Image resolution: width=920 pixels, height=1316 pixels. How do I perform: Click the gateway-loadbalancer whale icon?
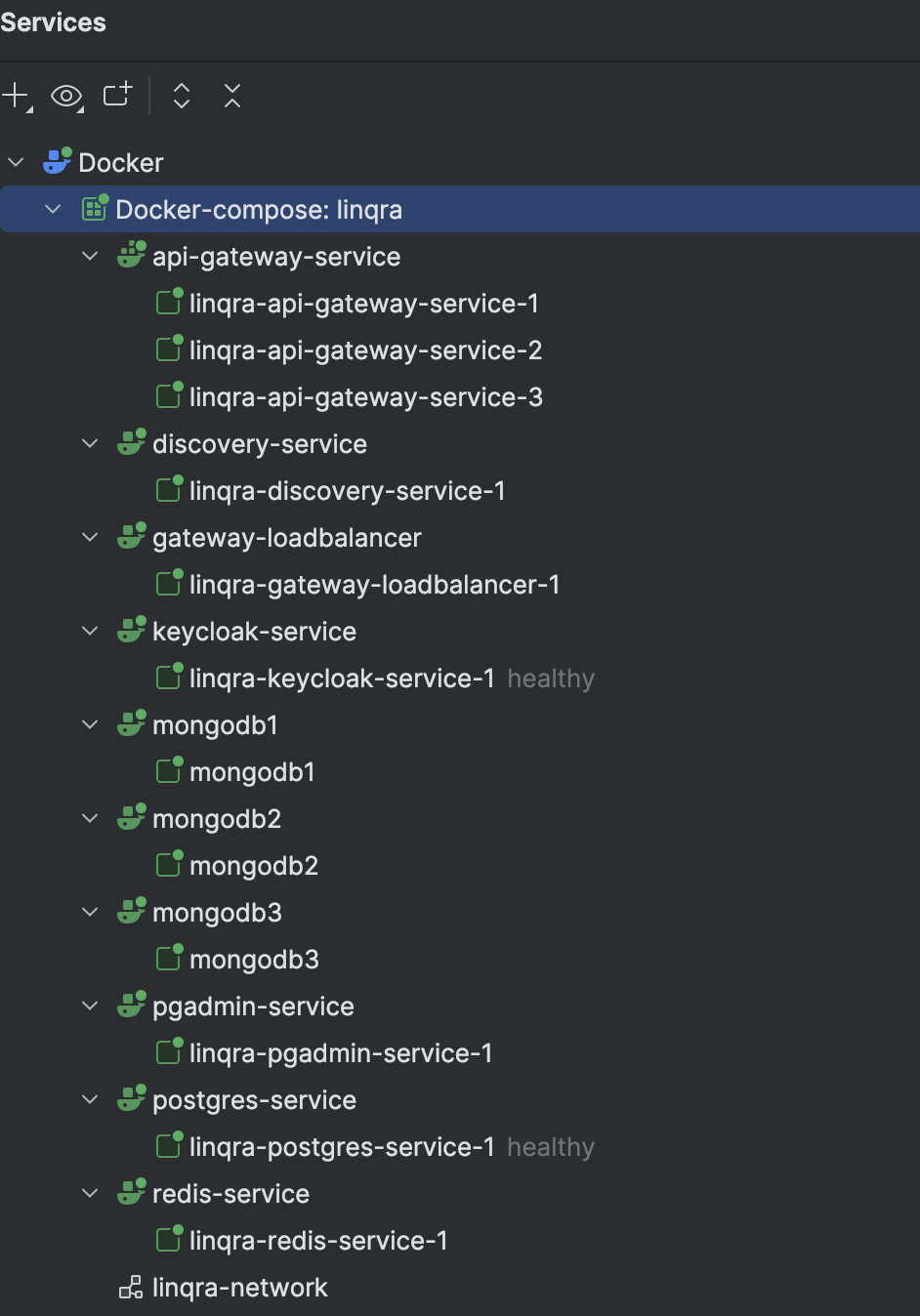[132, 536]
